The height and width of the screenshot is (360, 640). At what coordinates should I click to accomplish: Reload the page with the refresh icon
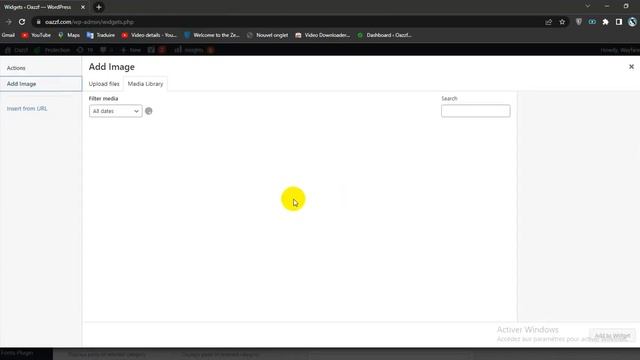(x=22, y=22)
